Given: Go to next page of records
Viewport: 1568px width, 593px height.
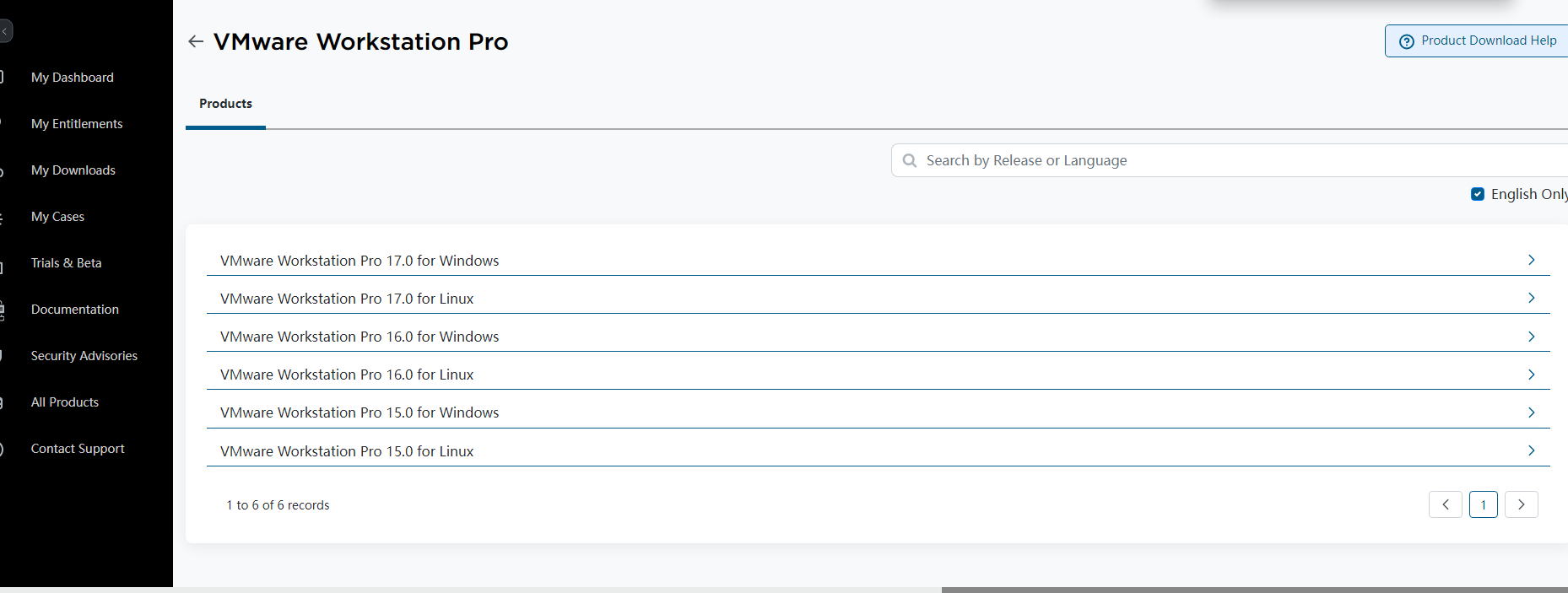Looking at the screenshot, I should 1521,504.
